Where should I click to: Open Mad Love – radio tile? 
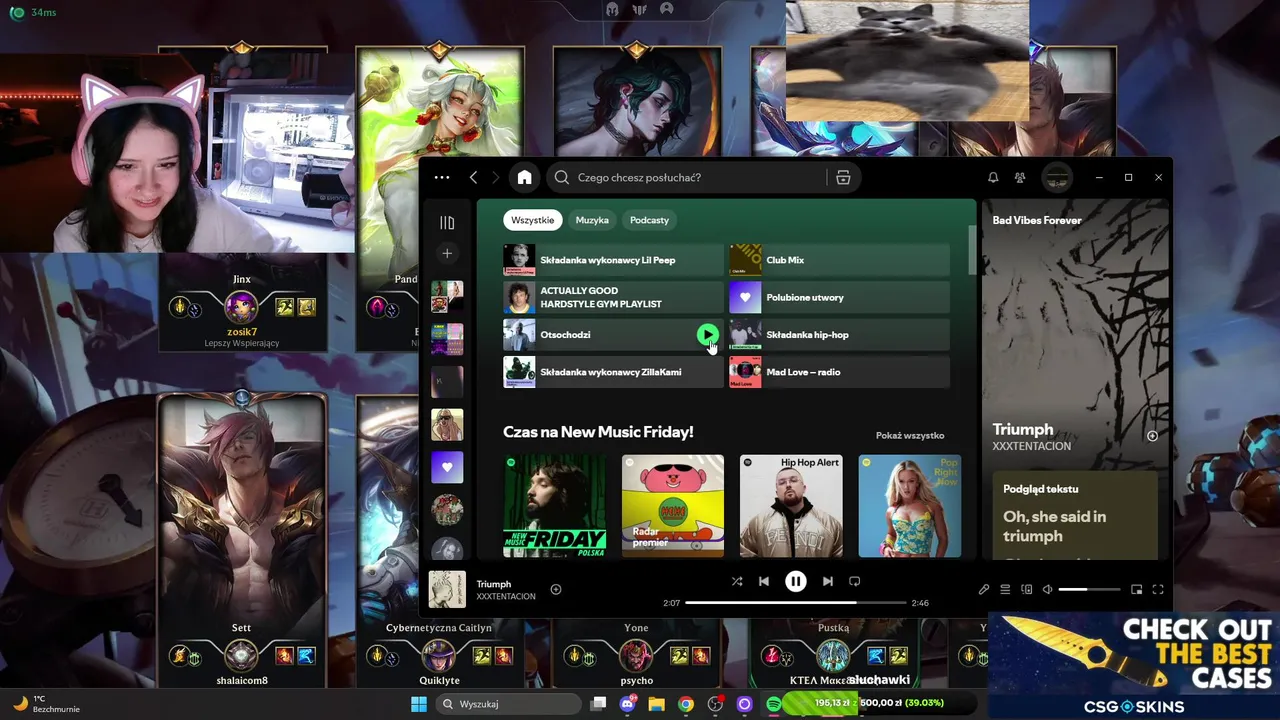point(839,372)
